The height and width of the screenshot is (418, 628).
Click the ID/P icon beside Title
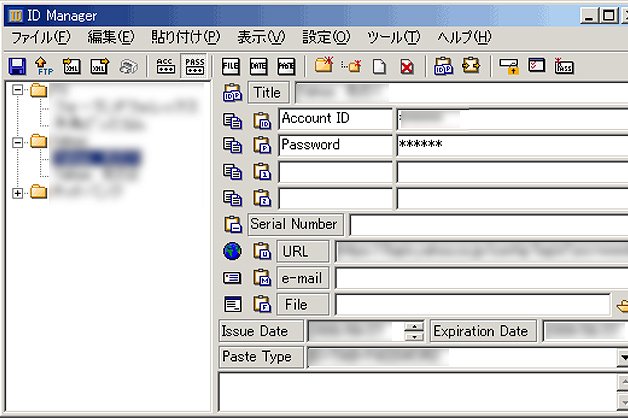[232, 92]
